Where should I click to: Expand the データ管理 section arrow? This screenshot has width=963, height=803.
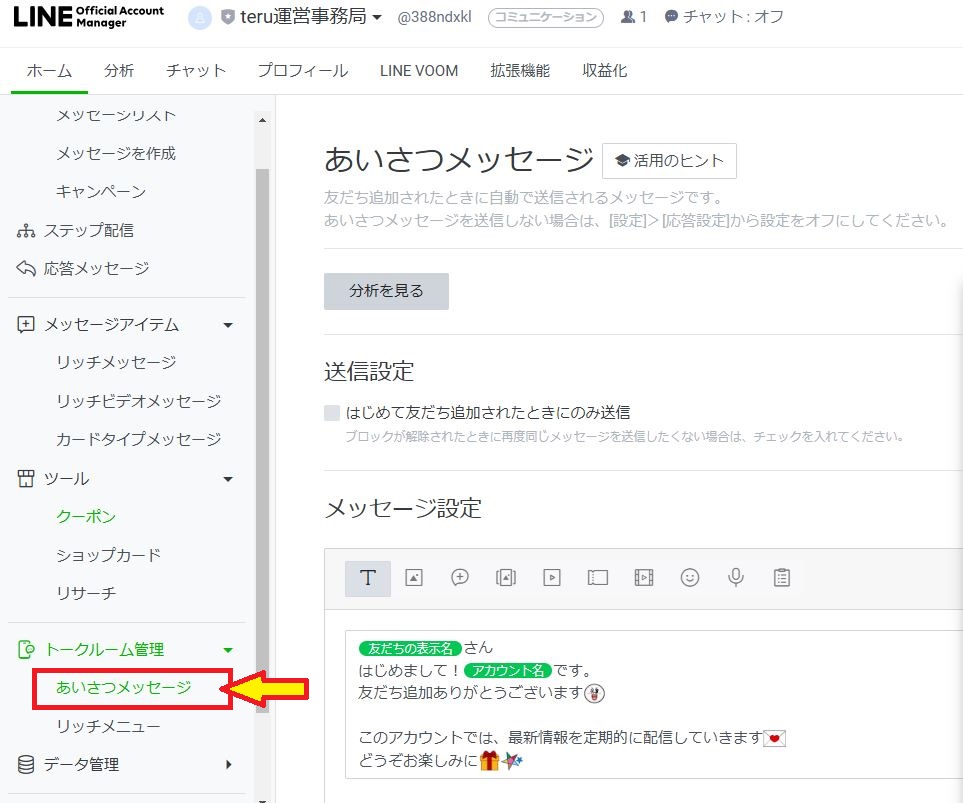click(x=228, y=765)
